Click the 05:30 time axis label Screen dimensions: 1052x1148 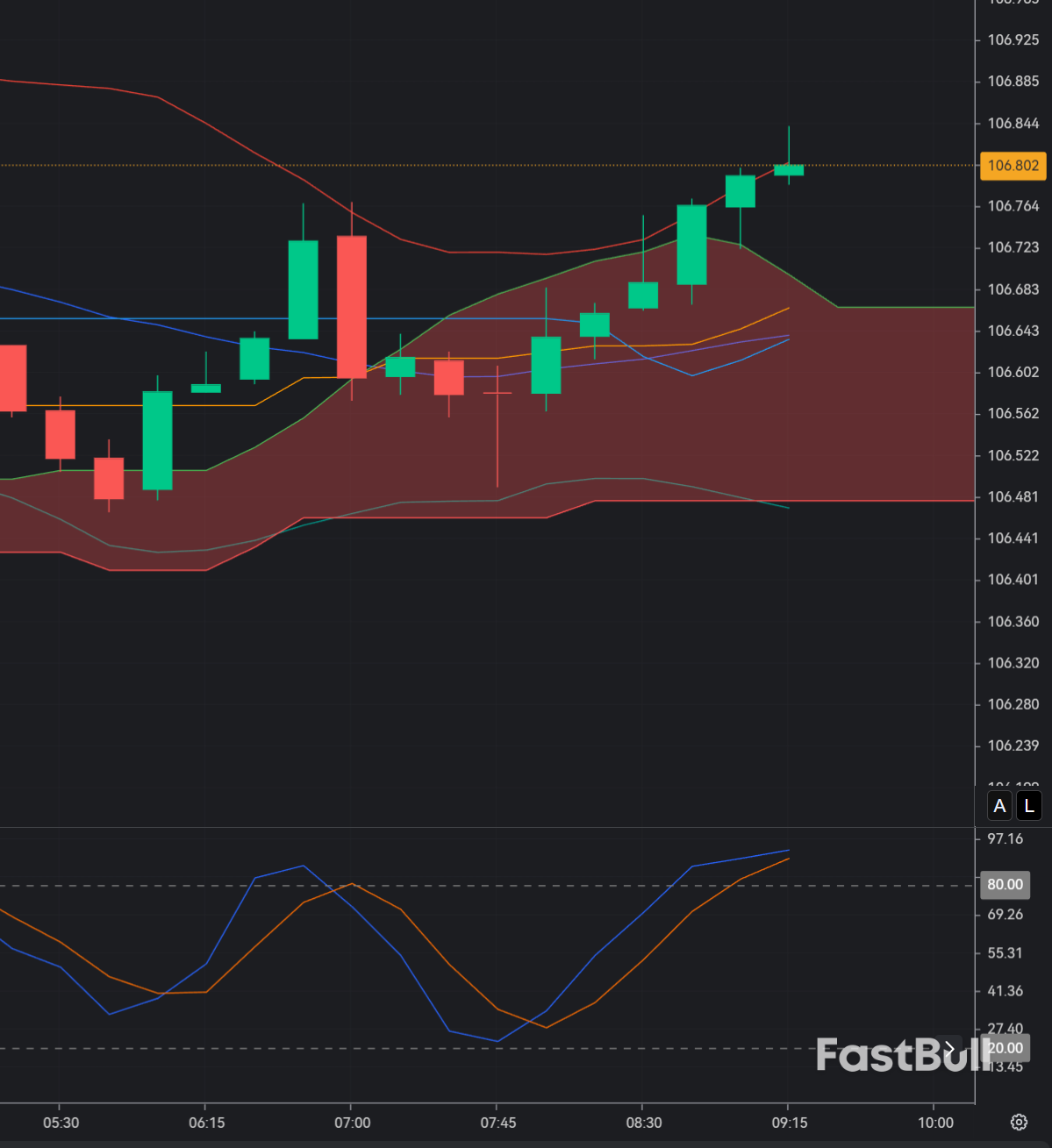click(x=61, y=1122)
